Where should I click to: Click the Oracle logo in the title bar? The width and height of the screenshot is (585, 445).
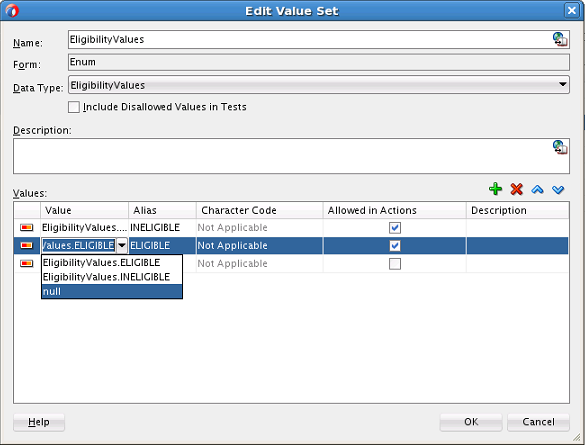12,10
